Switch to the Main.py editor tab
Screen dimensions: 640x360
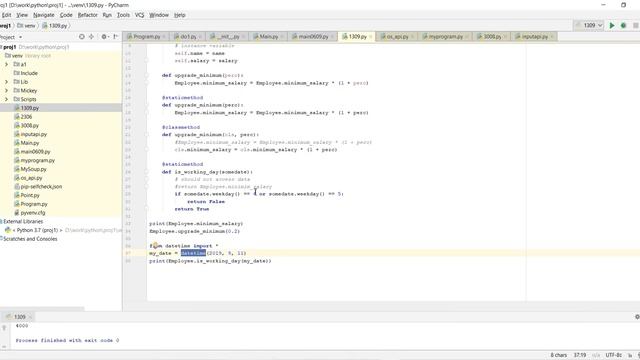[x=268, y=37]
